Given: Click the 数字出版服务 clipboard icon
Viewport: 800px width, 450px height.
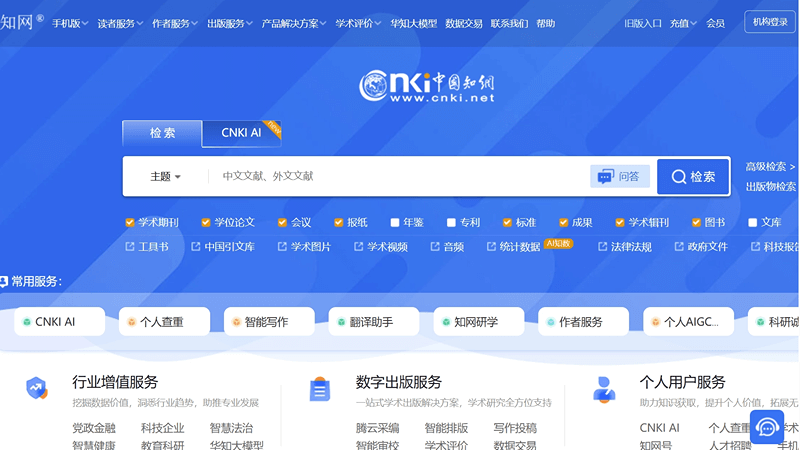Looking at the screenshot, I should point(320,389).
